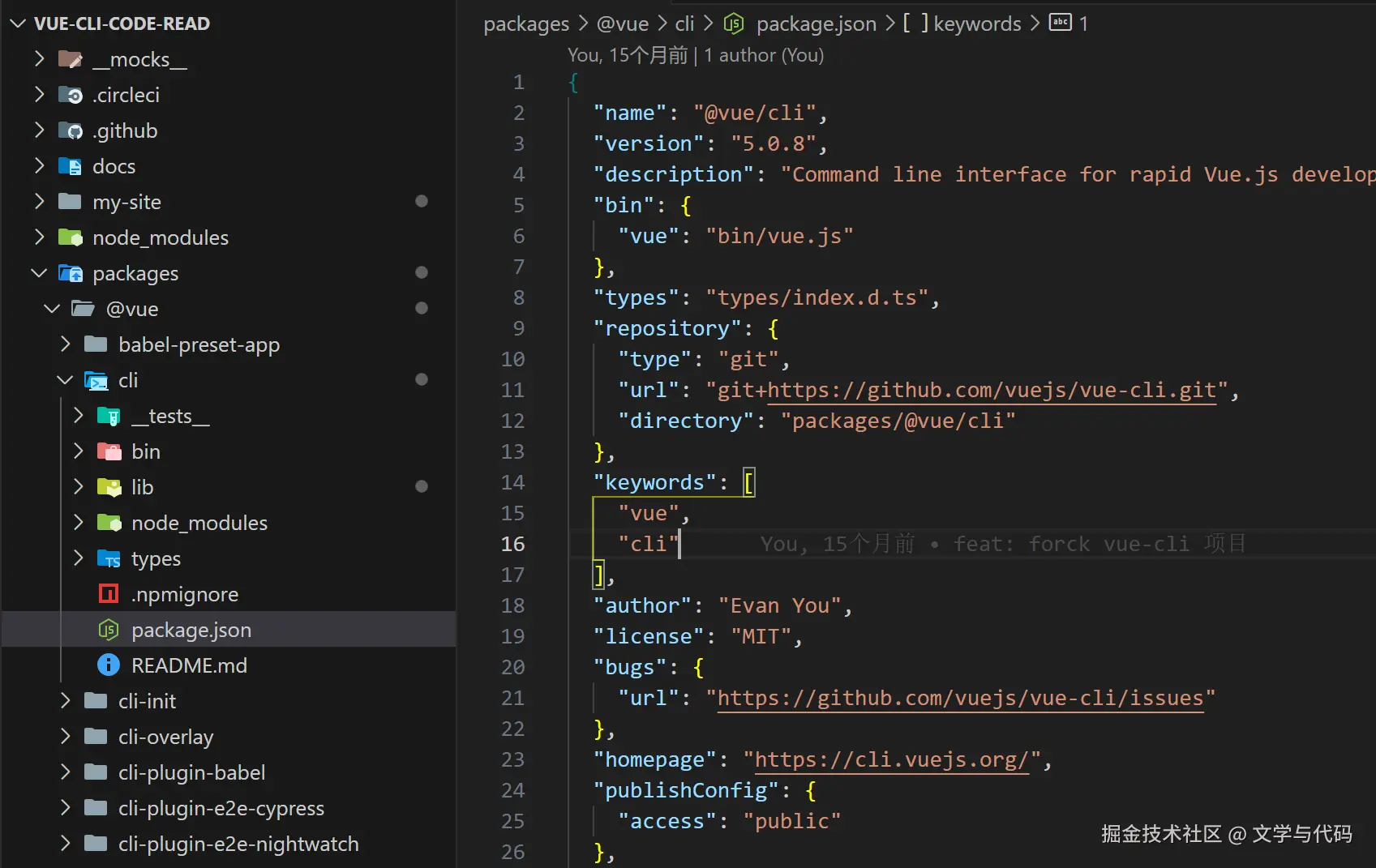The height and width of the screenshot is (868, 1376).
Task: Expand the node_modules folder under cli
Action: coord(78,523)
